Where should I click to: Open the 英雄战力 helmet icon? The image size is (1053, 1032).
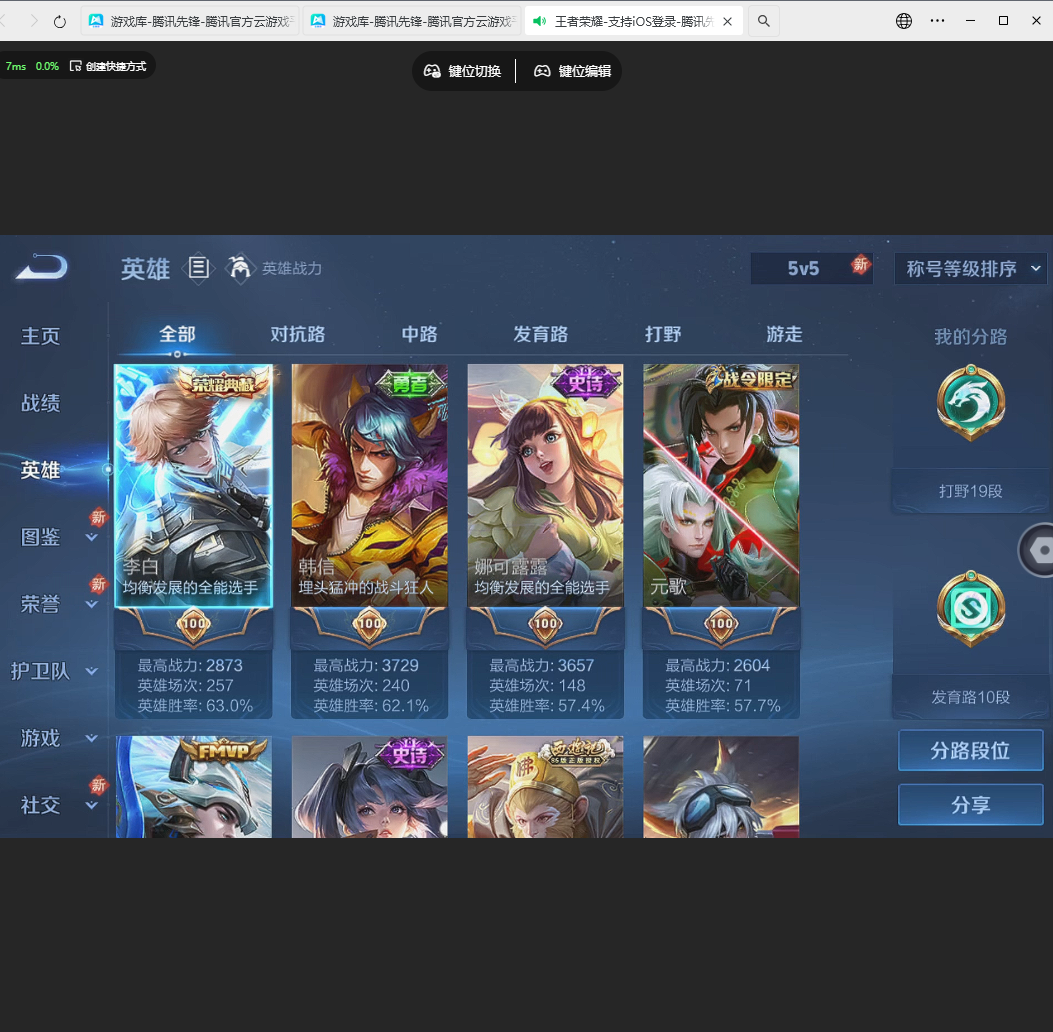click(239, 268)
